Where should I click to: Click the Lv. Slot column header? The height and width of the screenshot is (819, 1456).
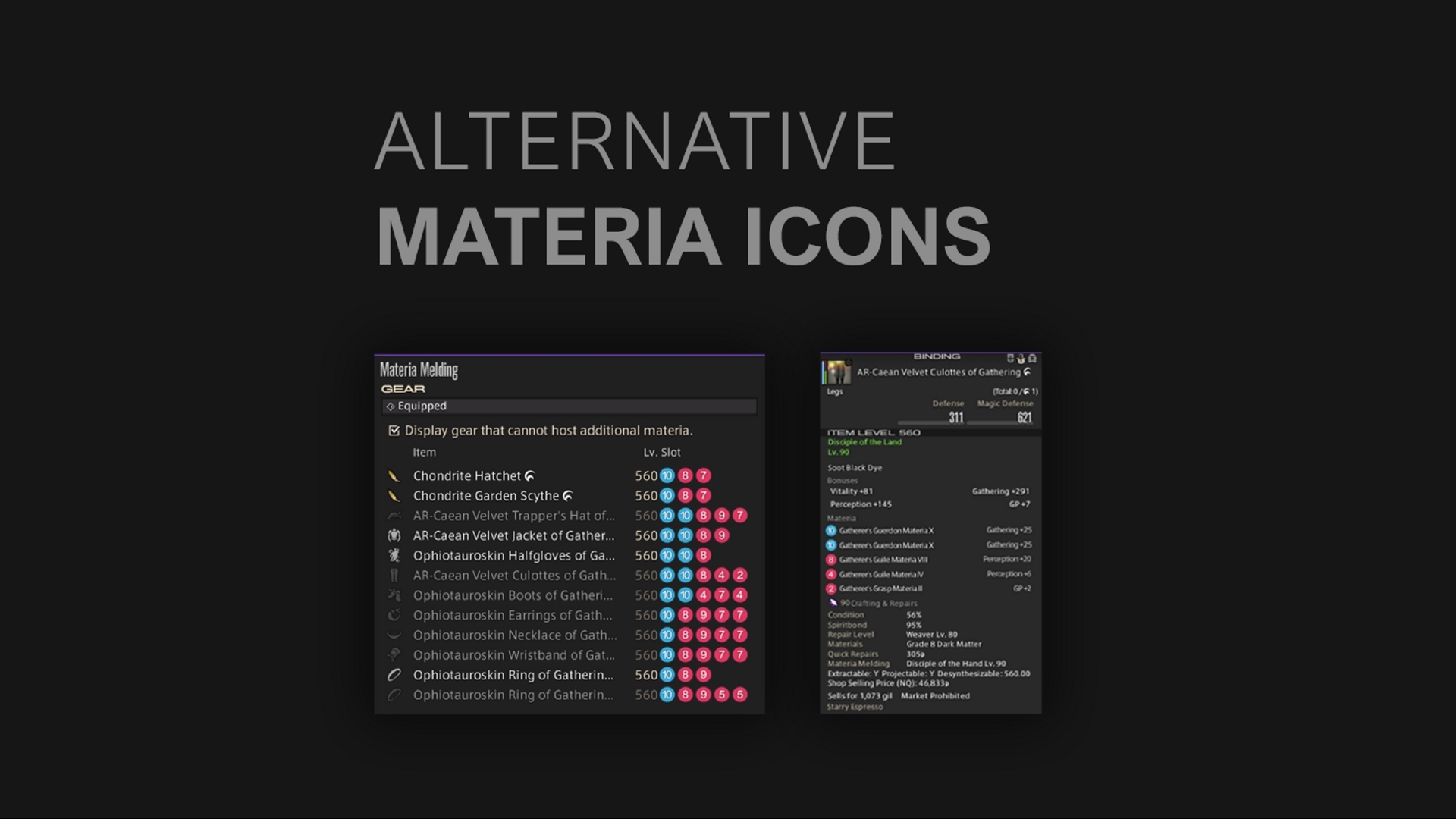point(662,452)
